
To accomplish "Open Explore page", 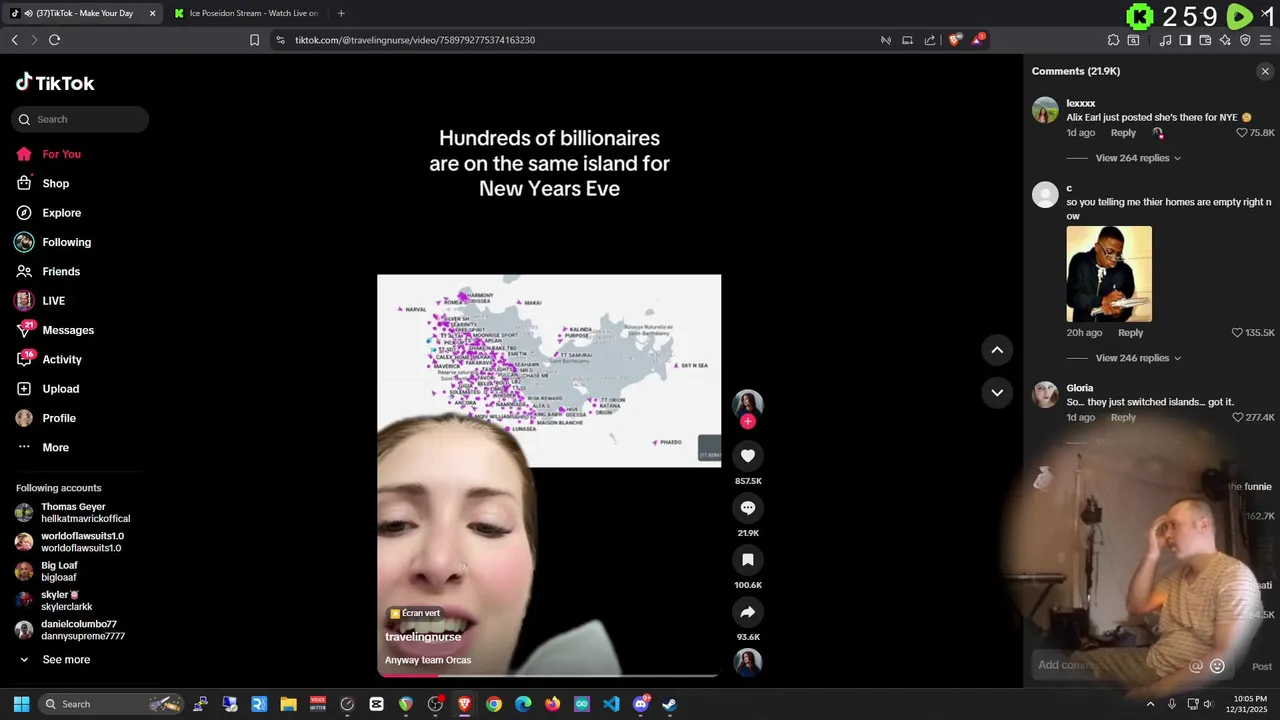I will point(48,213).
